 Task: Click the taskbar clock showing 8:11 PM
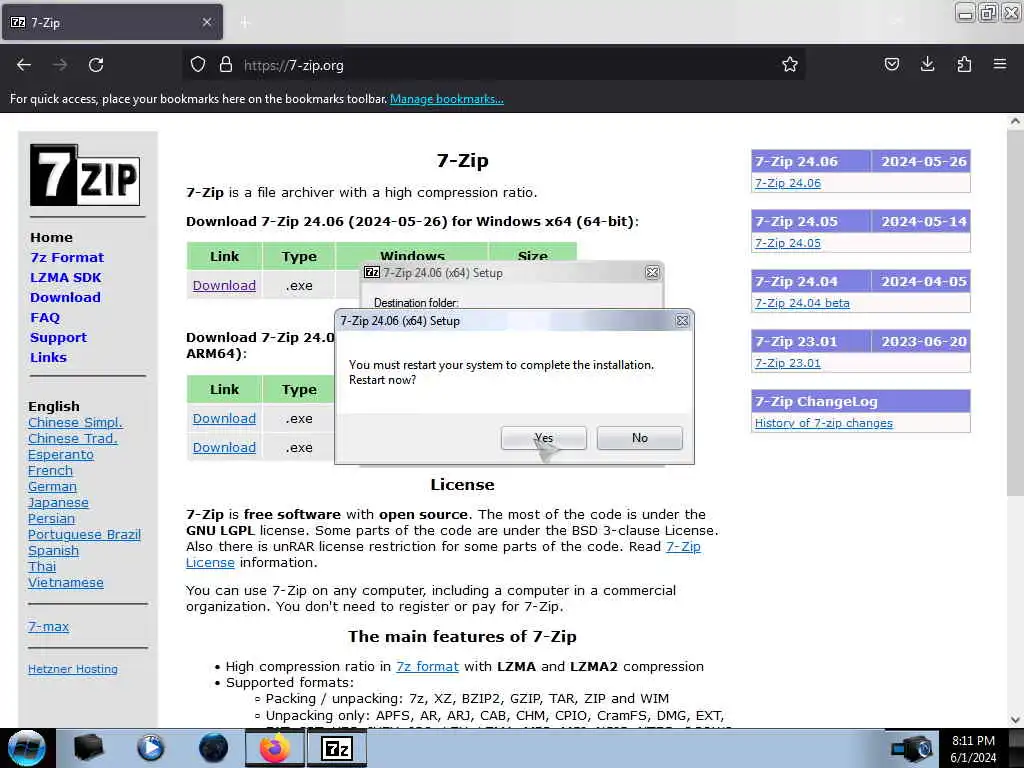pyautogui.click(x=973, y=749)
